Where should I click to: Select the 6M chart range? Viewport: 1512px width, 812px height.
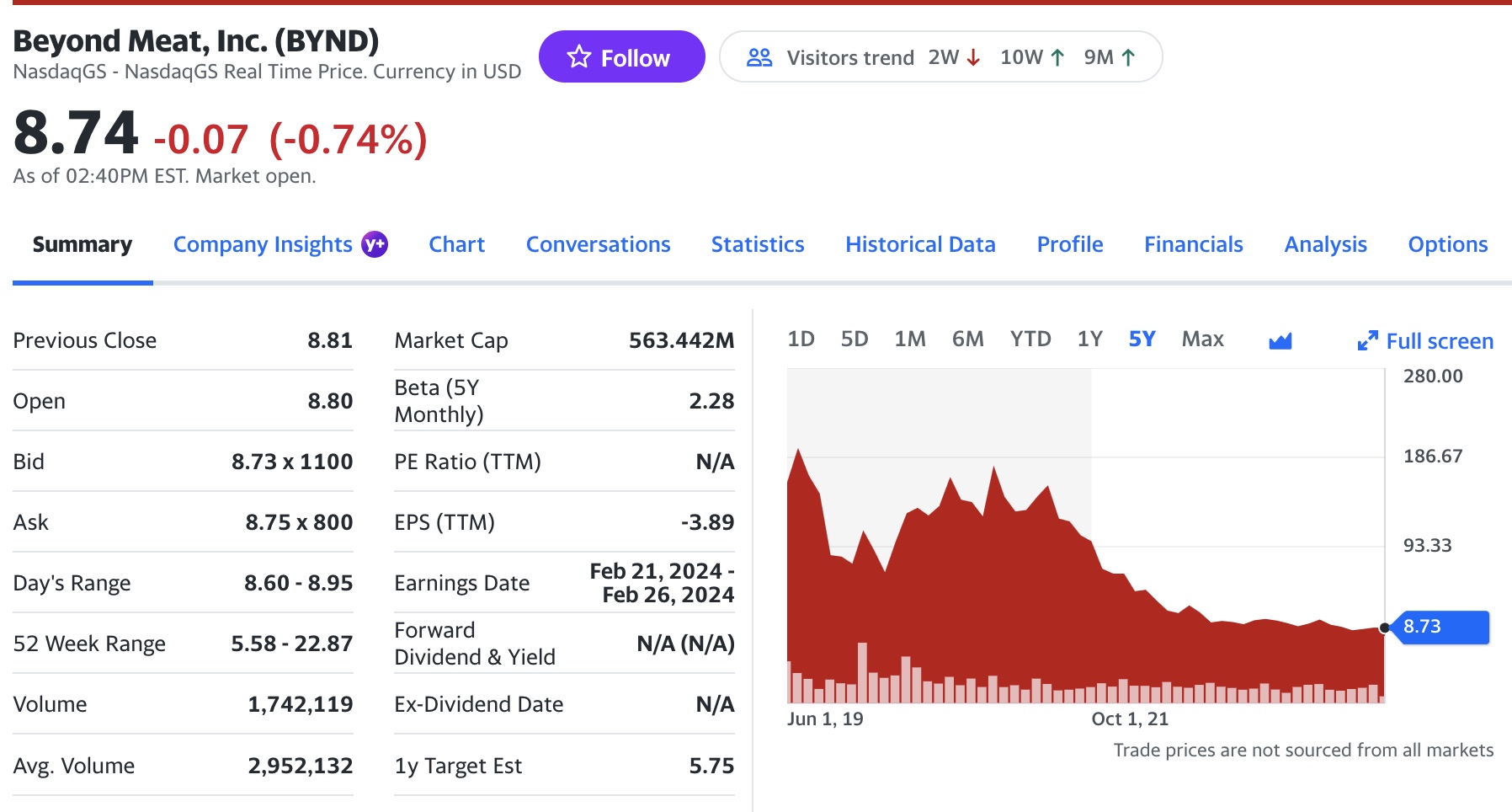[x=967, y=339]
